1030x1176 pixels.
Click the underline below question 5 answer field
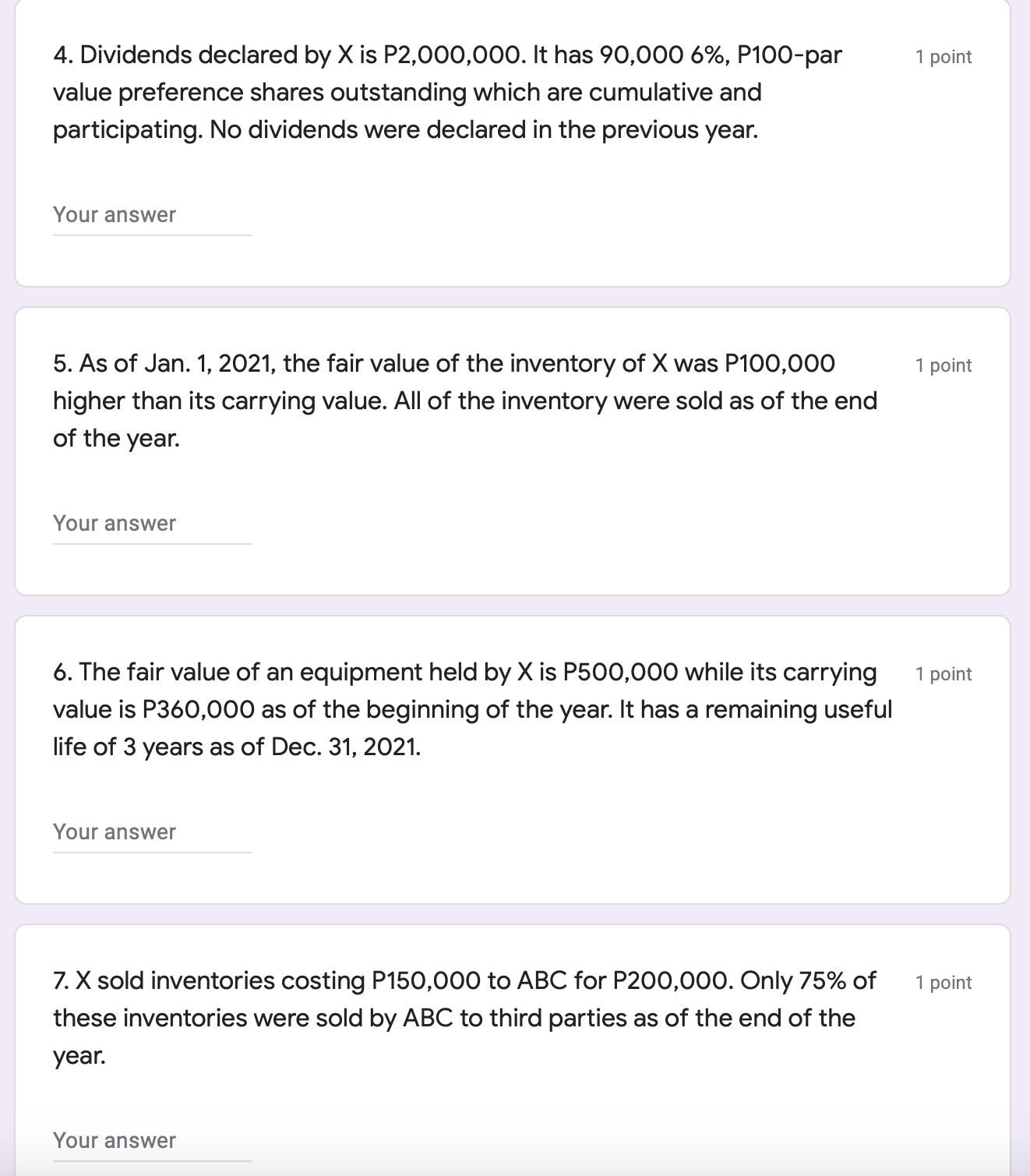(152, 542)
